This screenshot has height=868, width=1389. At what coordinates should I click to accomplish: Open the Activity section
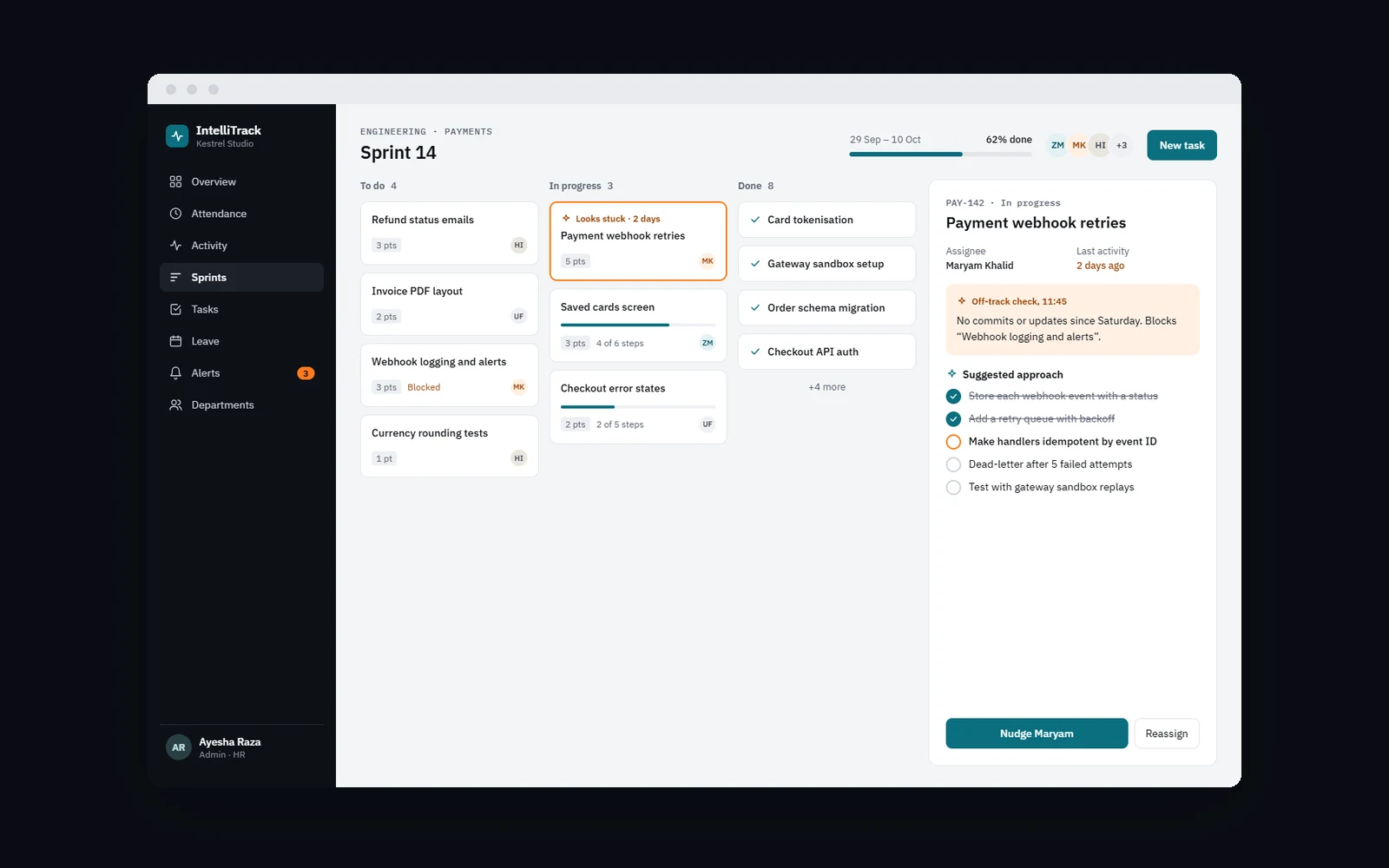pos(241,246)
